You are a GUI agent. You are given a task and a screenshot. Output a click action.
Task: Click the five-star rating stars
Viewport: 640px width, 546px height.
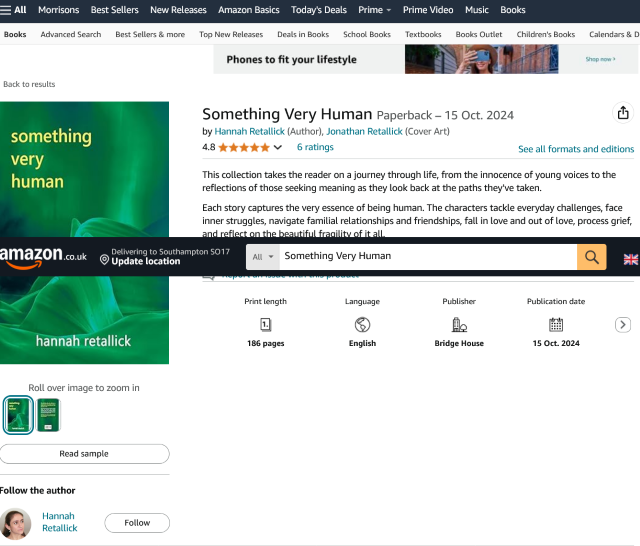243,147
